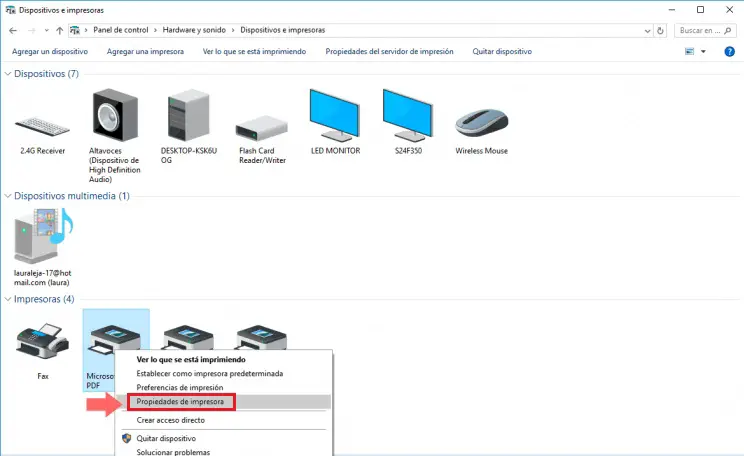This screenshot has width=744, height=456.
Task: Open the view options dropdown arrow
Action: click(703, 51)
